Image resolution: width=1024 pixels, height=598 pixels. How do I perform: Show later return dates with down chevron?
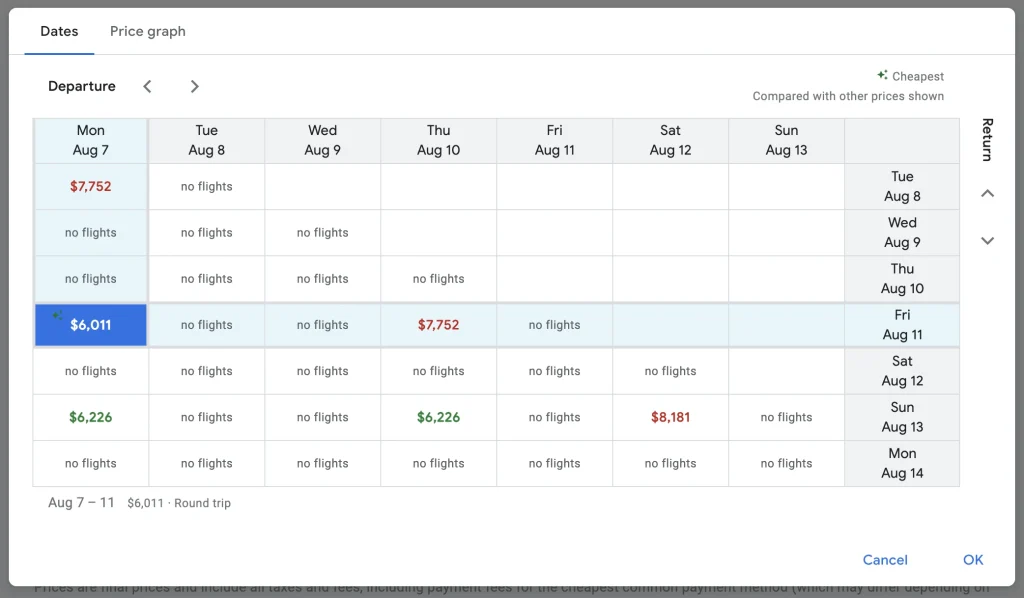pos(987,240)
